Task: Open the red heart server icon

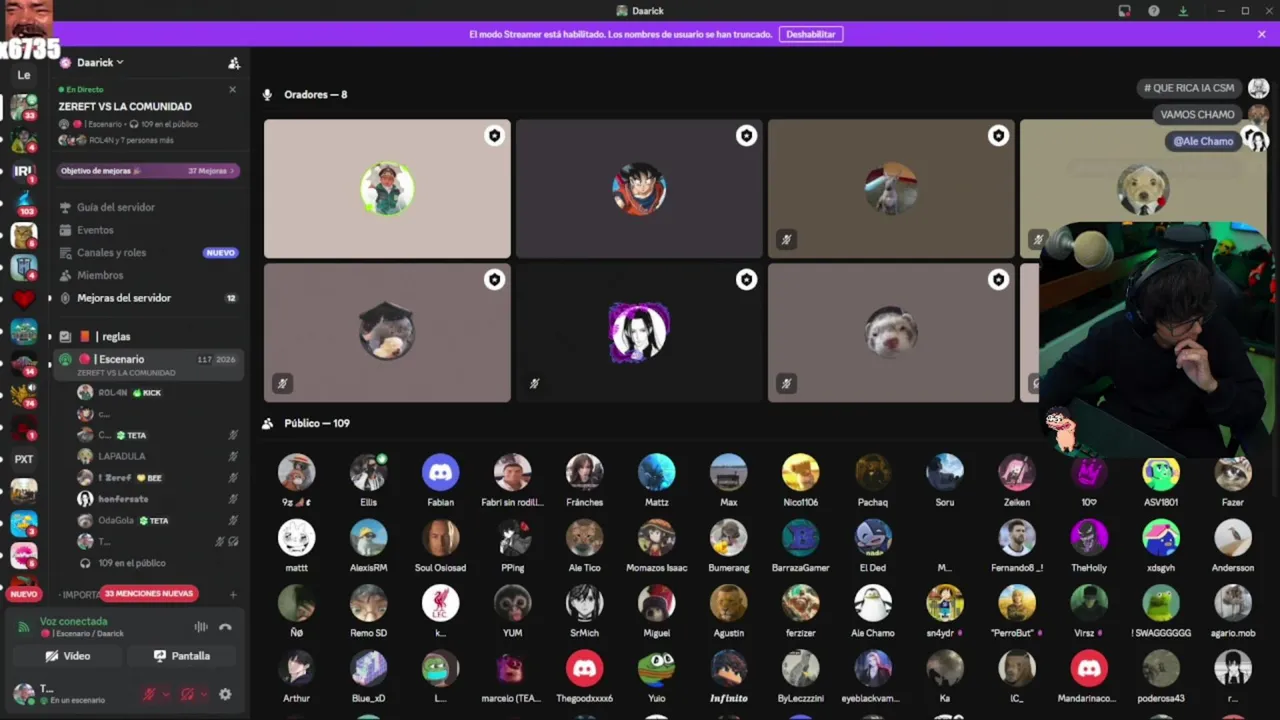Action: coord(24,299)
